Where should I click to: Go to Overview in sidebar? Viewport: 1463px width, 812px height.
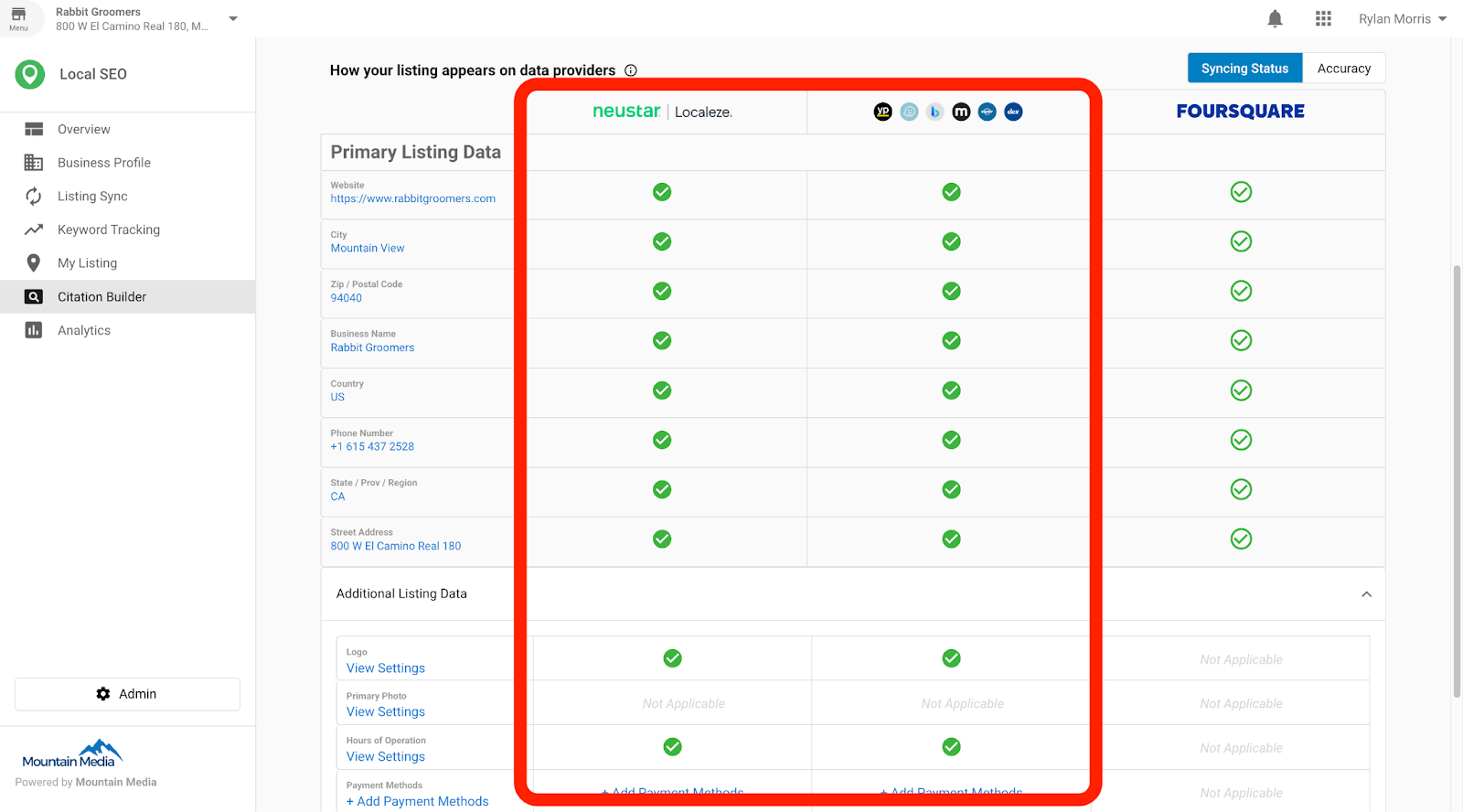click(x=127, y=129)
